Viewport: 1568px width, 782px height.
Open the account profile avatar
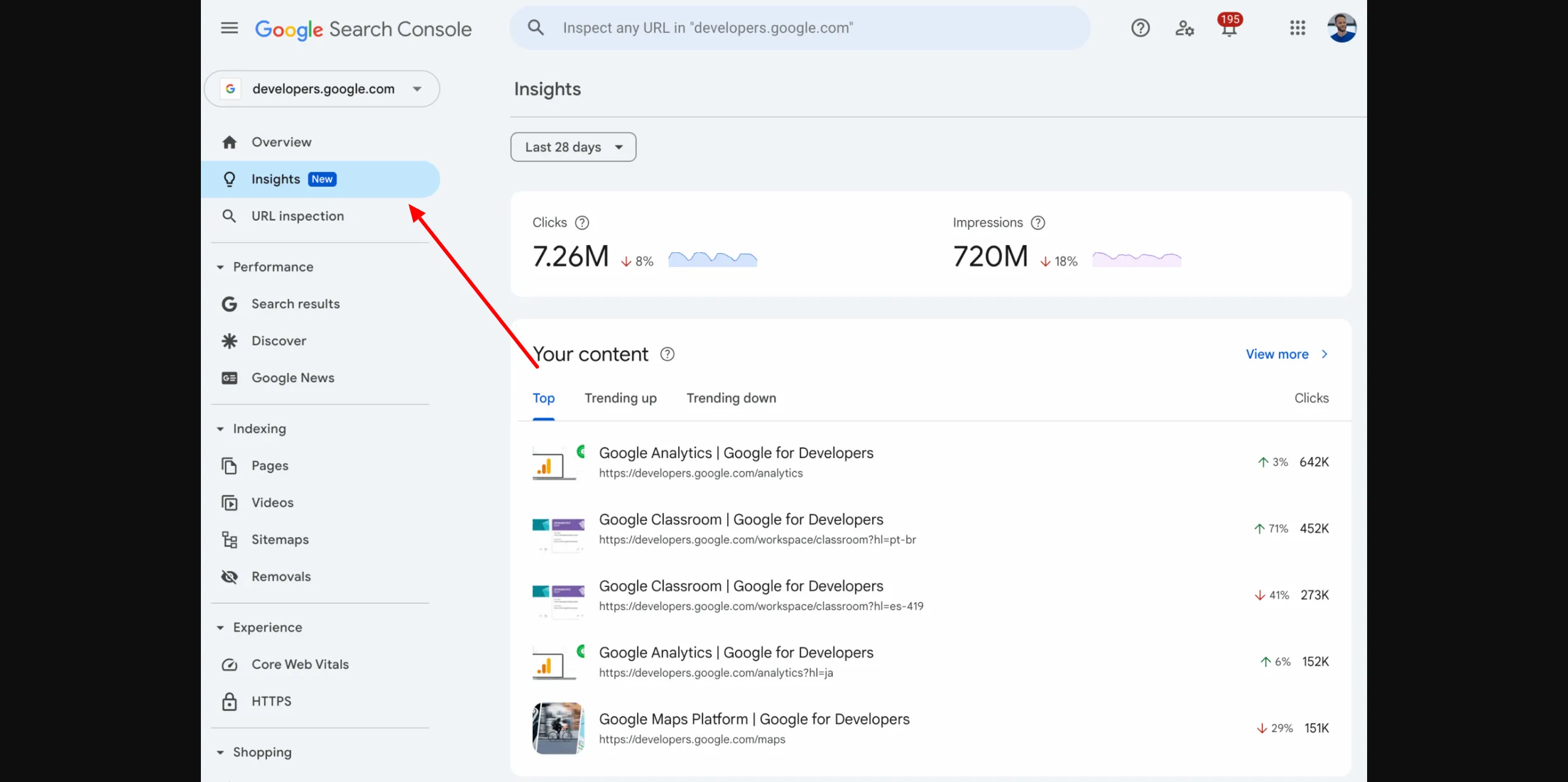click(x=1341, y=28)
